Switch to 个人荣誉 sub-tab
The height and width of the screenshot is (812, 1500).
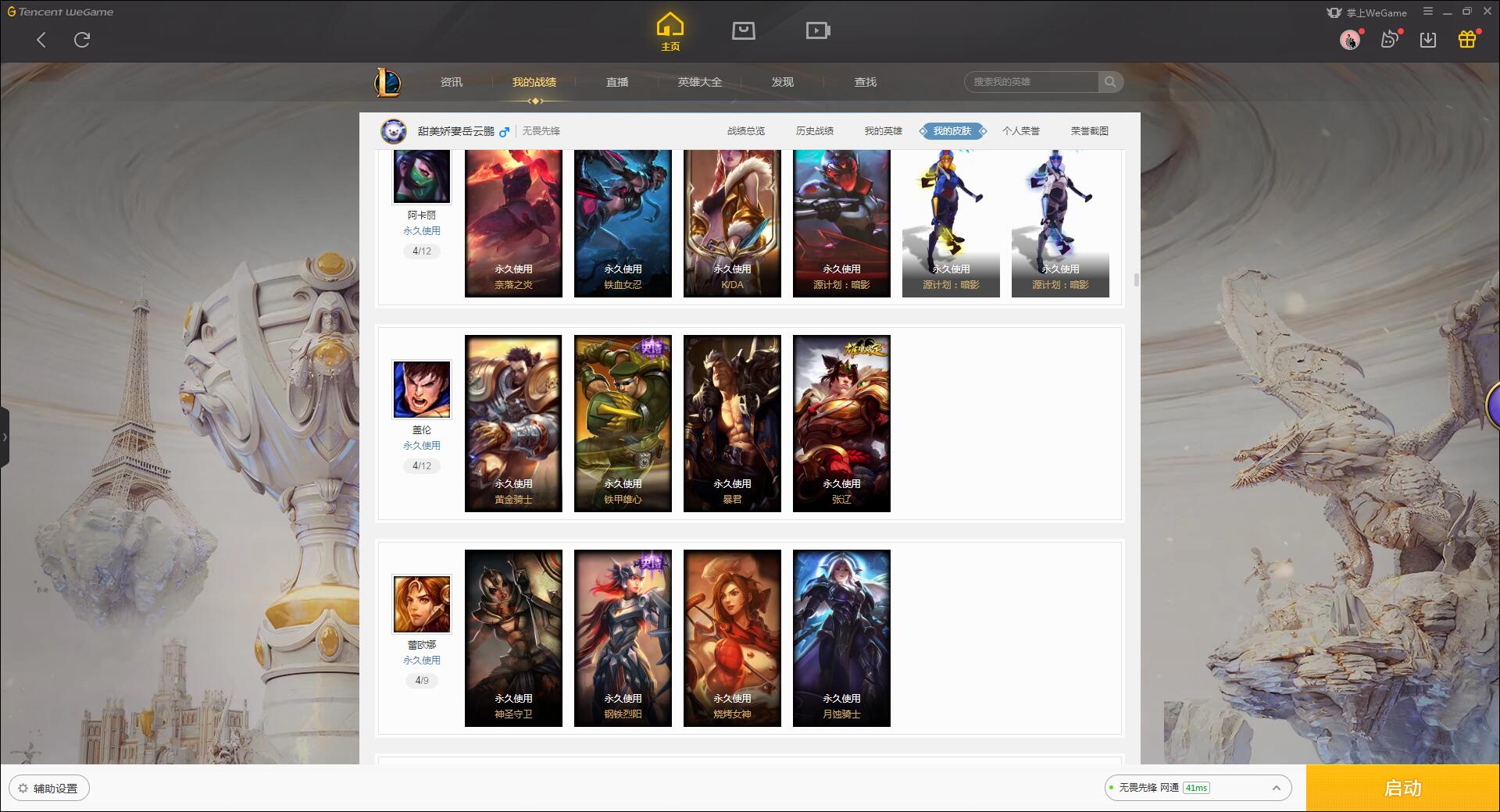coord(1021,131)
